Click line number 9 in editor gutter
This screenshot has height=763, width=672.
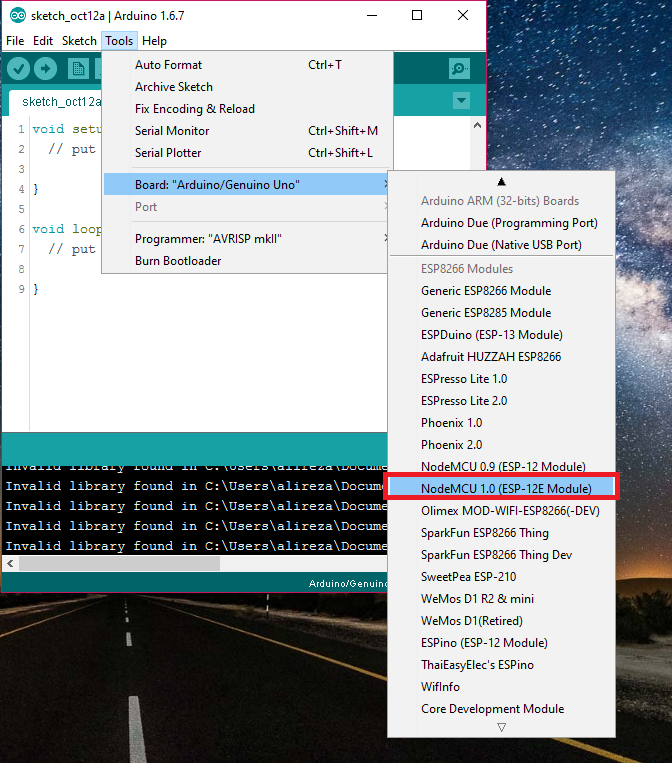tap(21, 289)
